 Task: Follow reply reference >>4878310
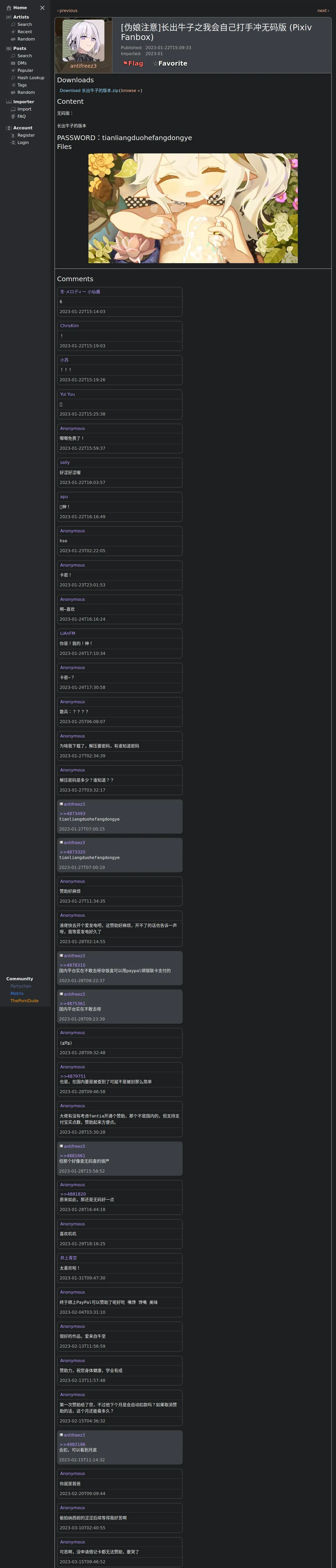tap(72, 965)
